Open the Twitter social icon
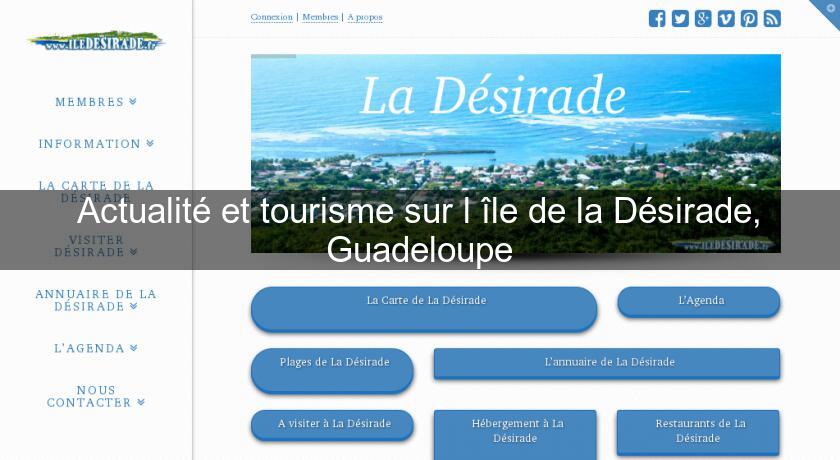The height and width of the screenshot is (460, 840). point(680,19)
